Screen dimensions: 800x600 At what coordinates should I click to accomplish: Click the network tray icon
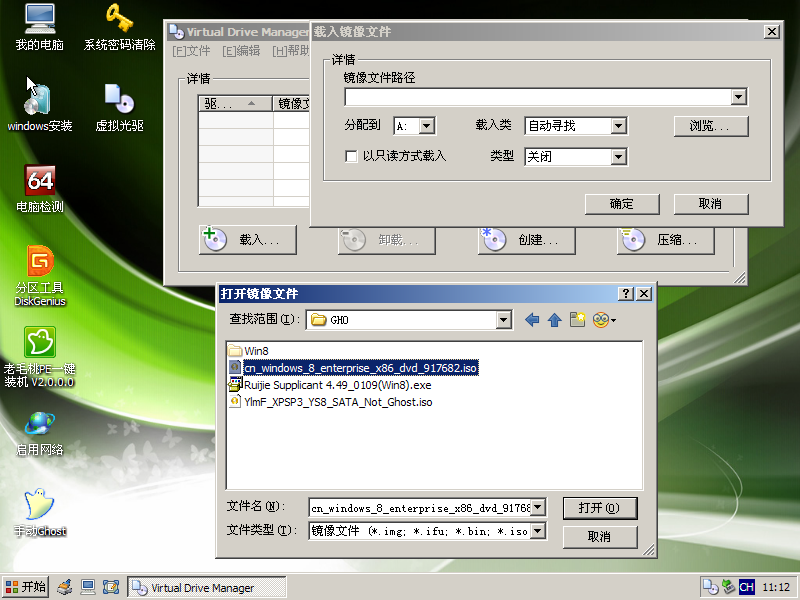pyautogui.click(x=728, y=587)
